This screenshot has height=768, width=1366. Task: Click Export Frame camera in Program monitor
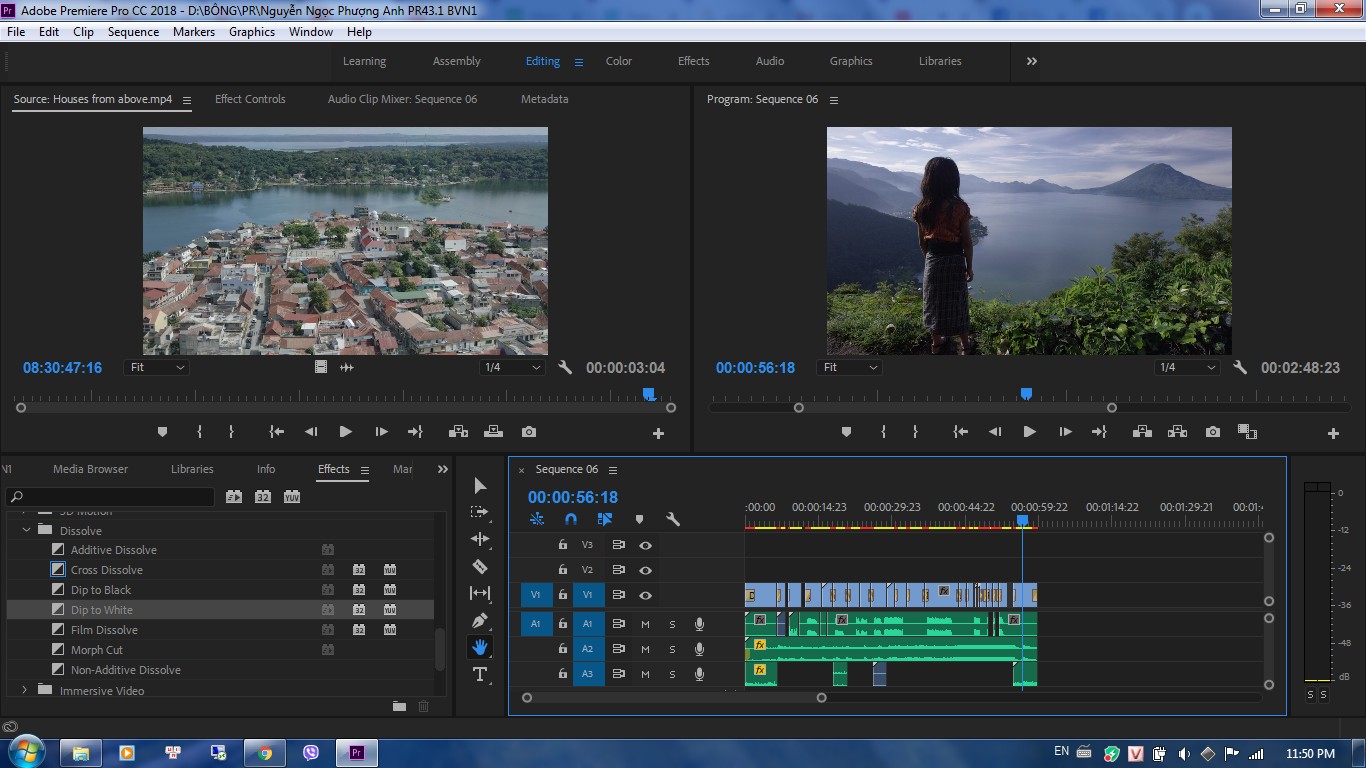coord(1213,432)
